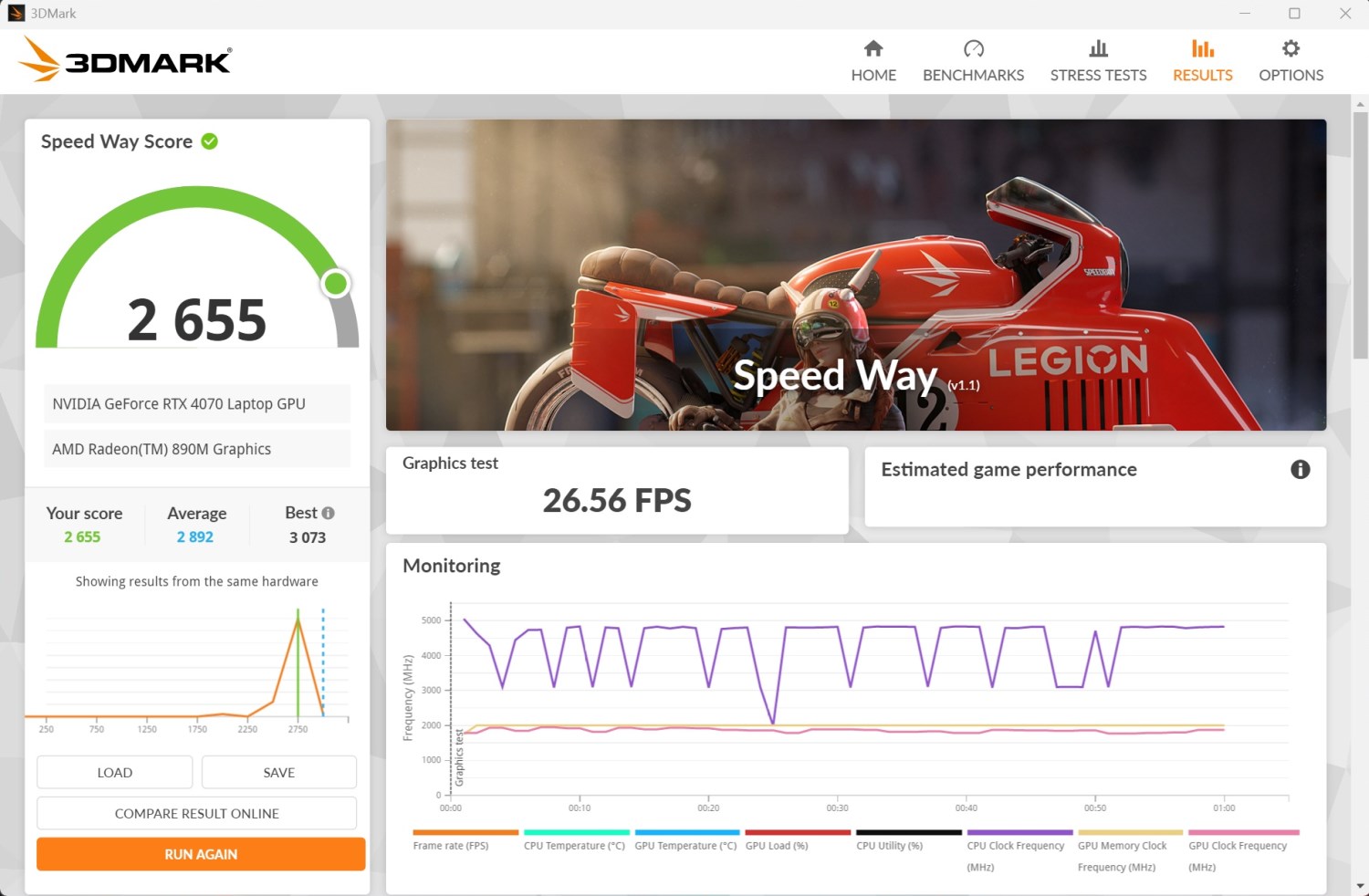Click "Showing results from the same hardware" text

coord(197,581)
